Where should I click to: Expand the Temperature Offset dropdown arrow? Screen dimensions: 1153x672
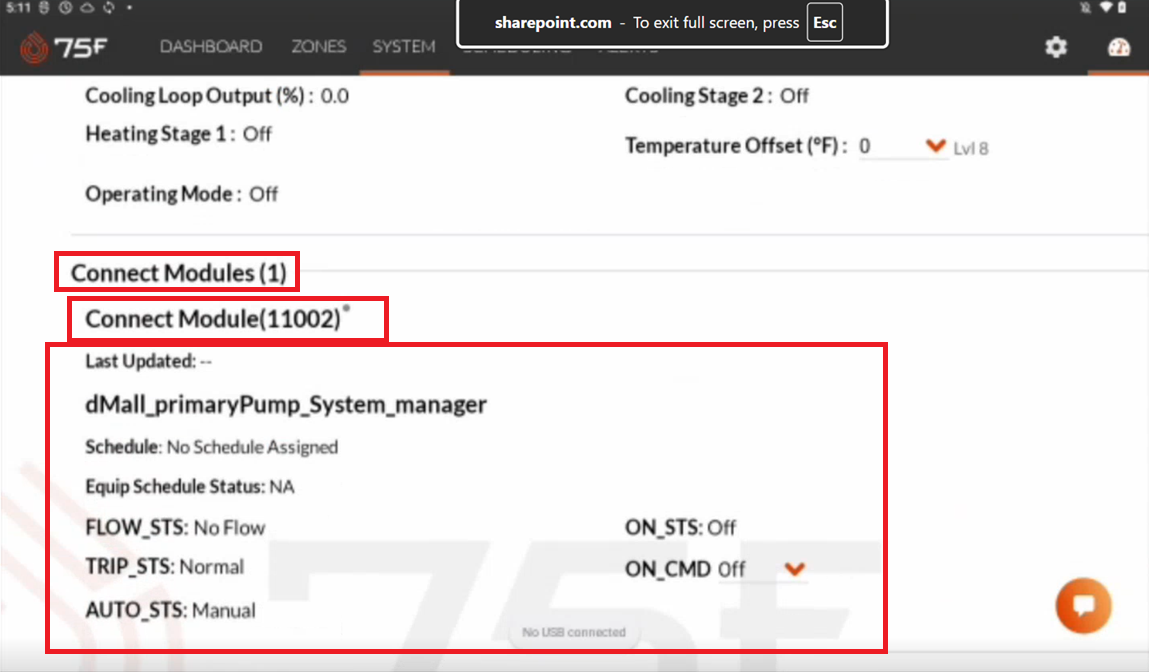pos(935,146)
